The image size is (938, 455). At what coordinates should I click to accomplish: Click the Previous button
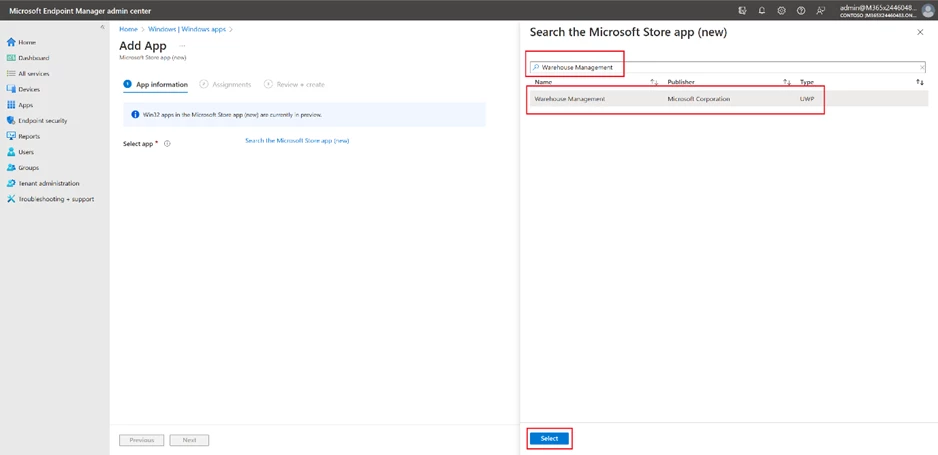click(x=142, y=440)
